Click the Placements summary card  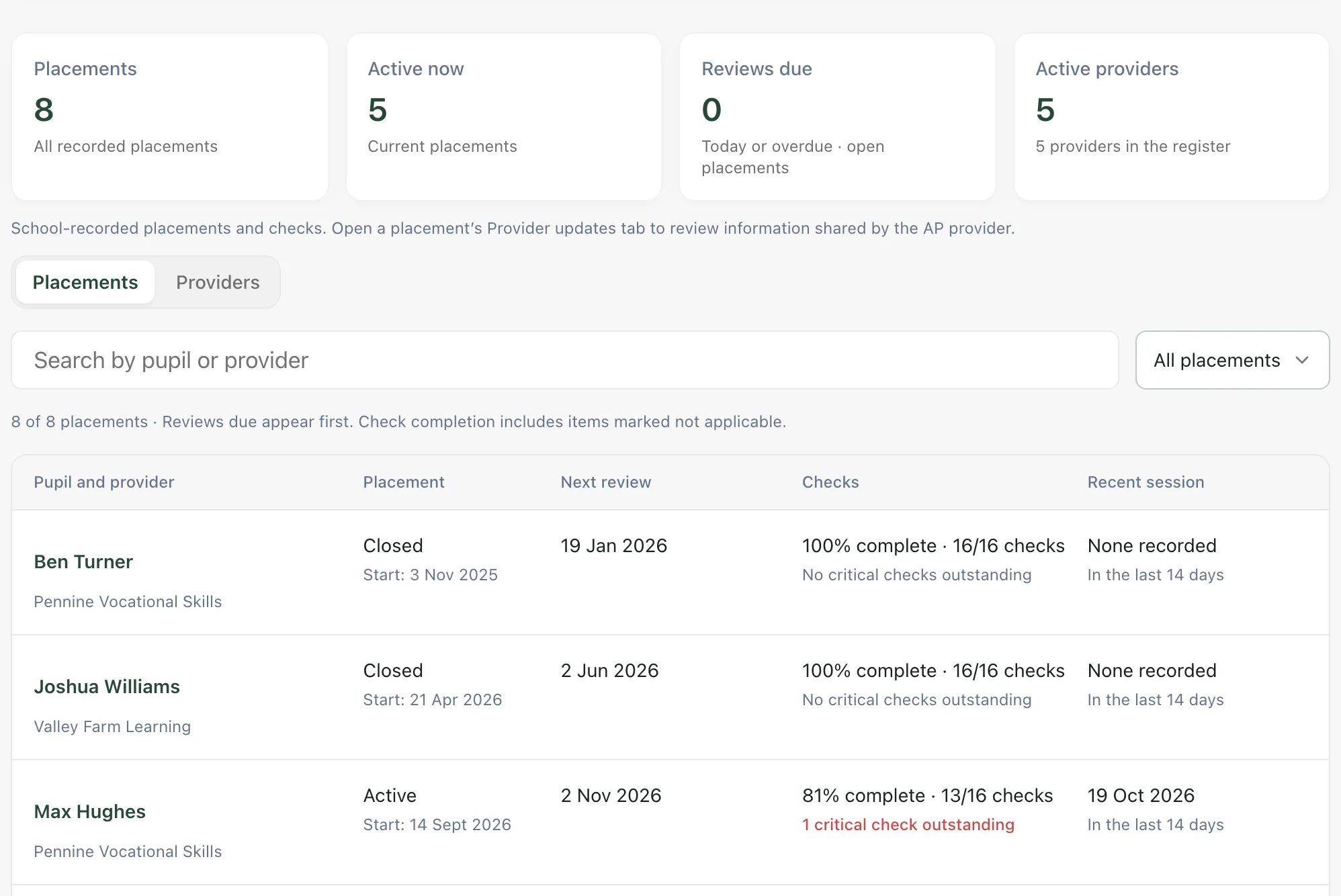click(169, 117)
